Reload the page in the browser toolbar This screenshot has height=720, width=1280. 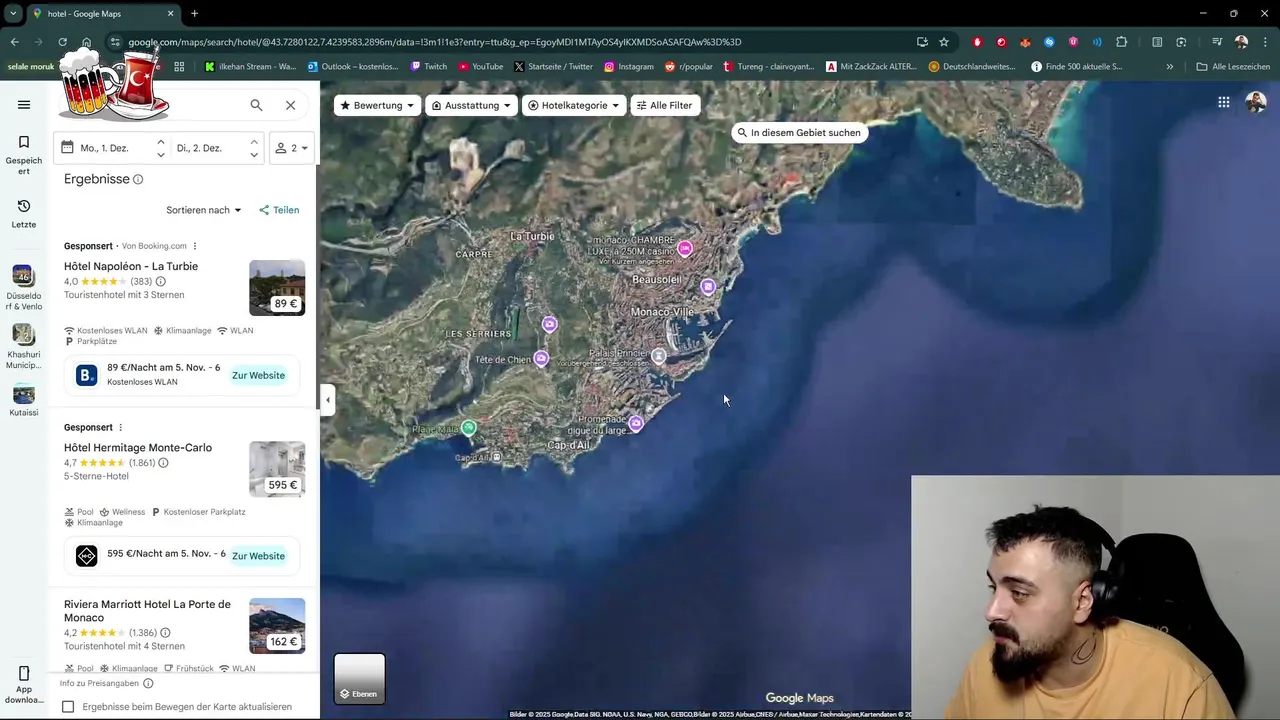tap(62, 42)
